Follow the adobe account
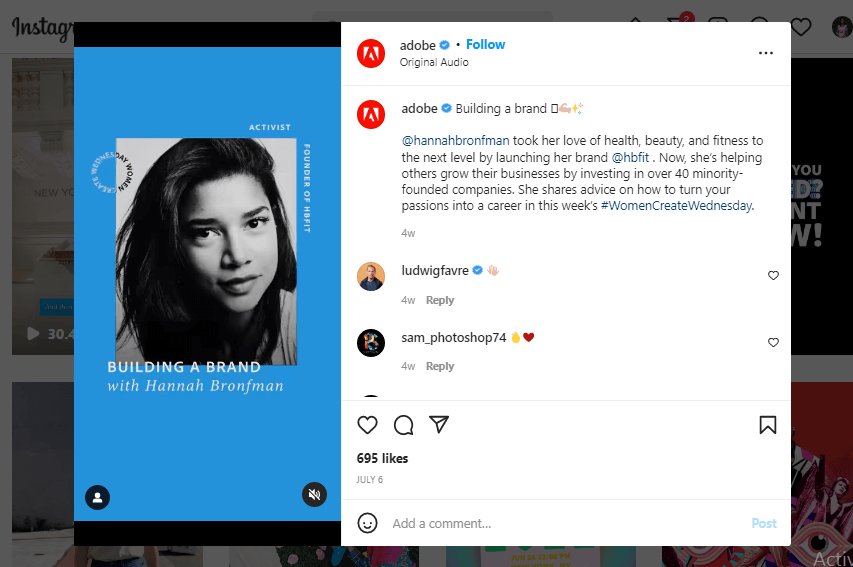853x567 pixels. pos(485,45)
